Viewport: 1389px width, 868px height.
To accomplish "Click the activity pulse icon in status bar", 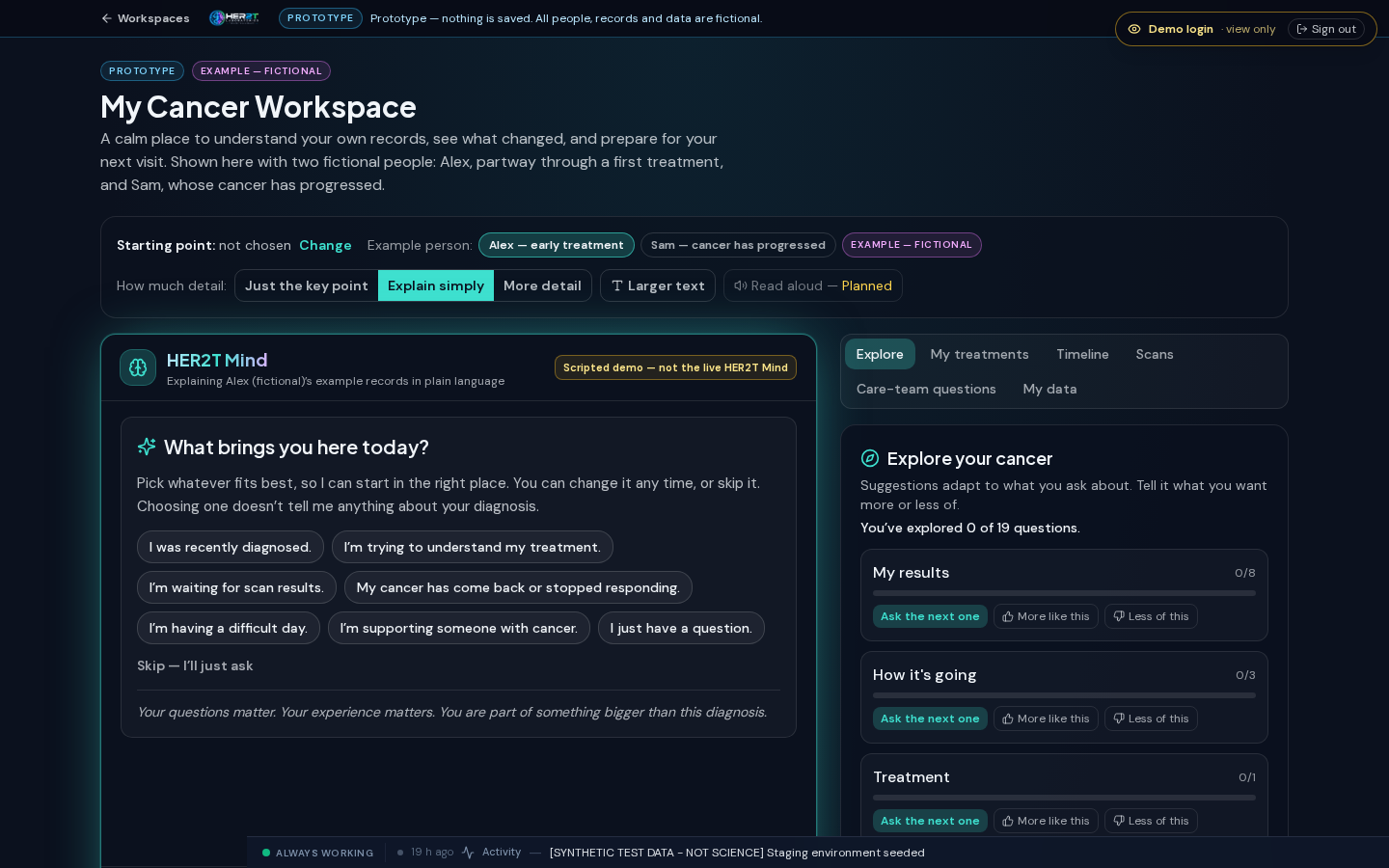I will (x=468, y=853).
